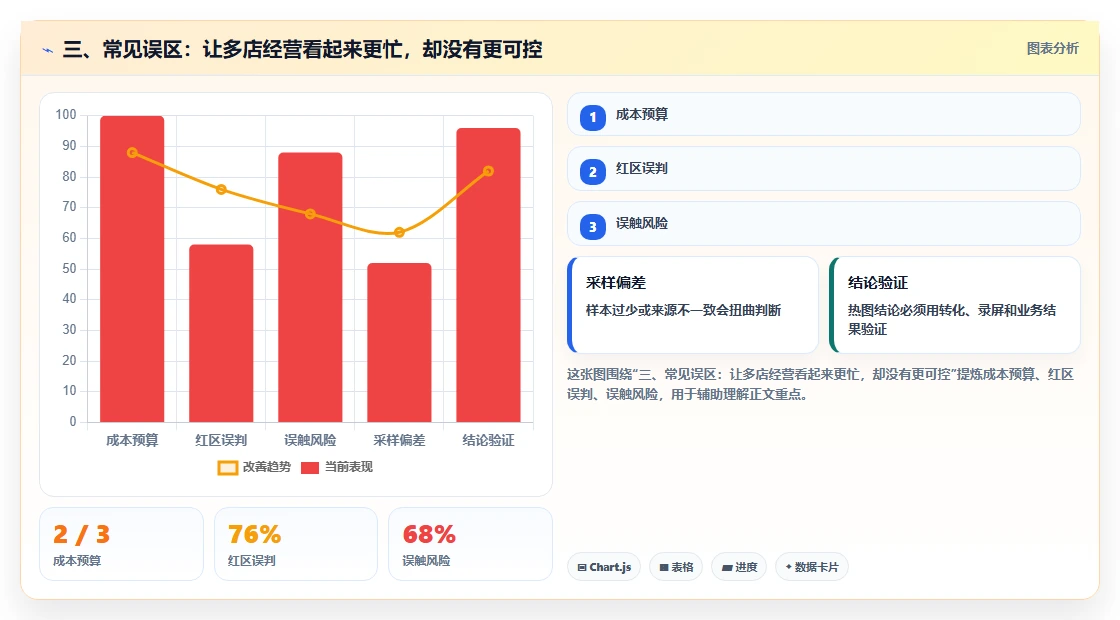Click the sparkle icon in the 数据卡片 tag
Viewport: 1120px width, 620px height.
pos(789,566)
